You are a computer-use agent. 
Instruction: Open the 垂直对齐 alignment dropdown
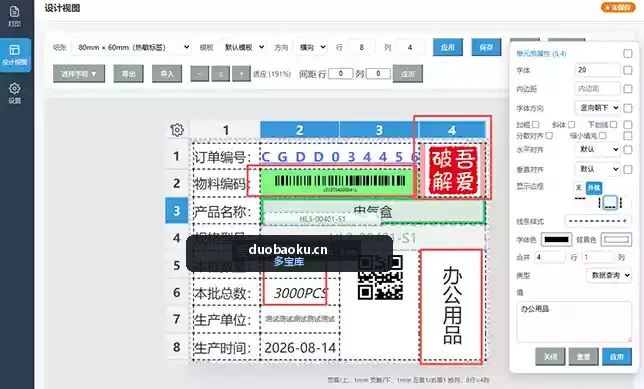point(598,169)
